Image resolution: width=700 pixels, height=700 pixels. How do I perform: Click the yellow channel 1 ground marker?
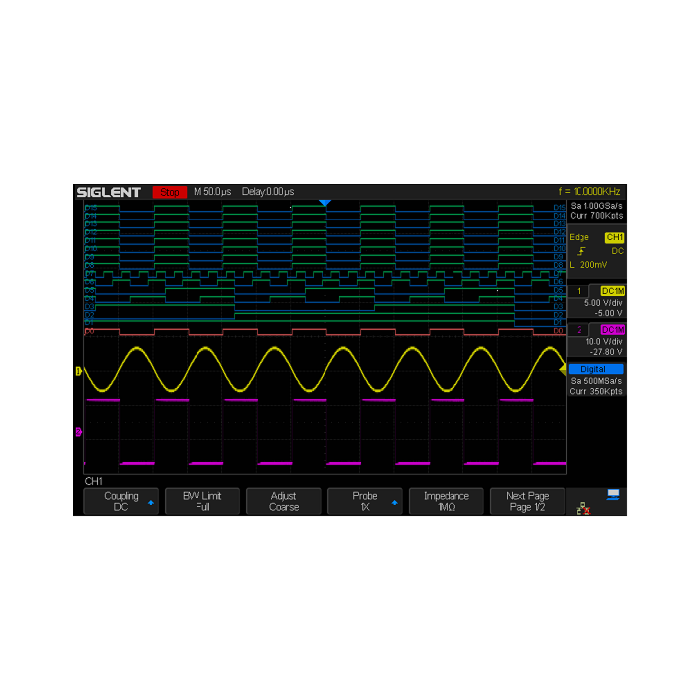coord(79,372)
